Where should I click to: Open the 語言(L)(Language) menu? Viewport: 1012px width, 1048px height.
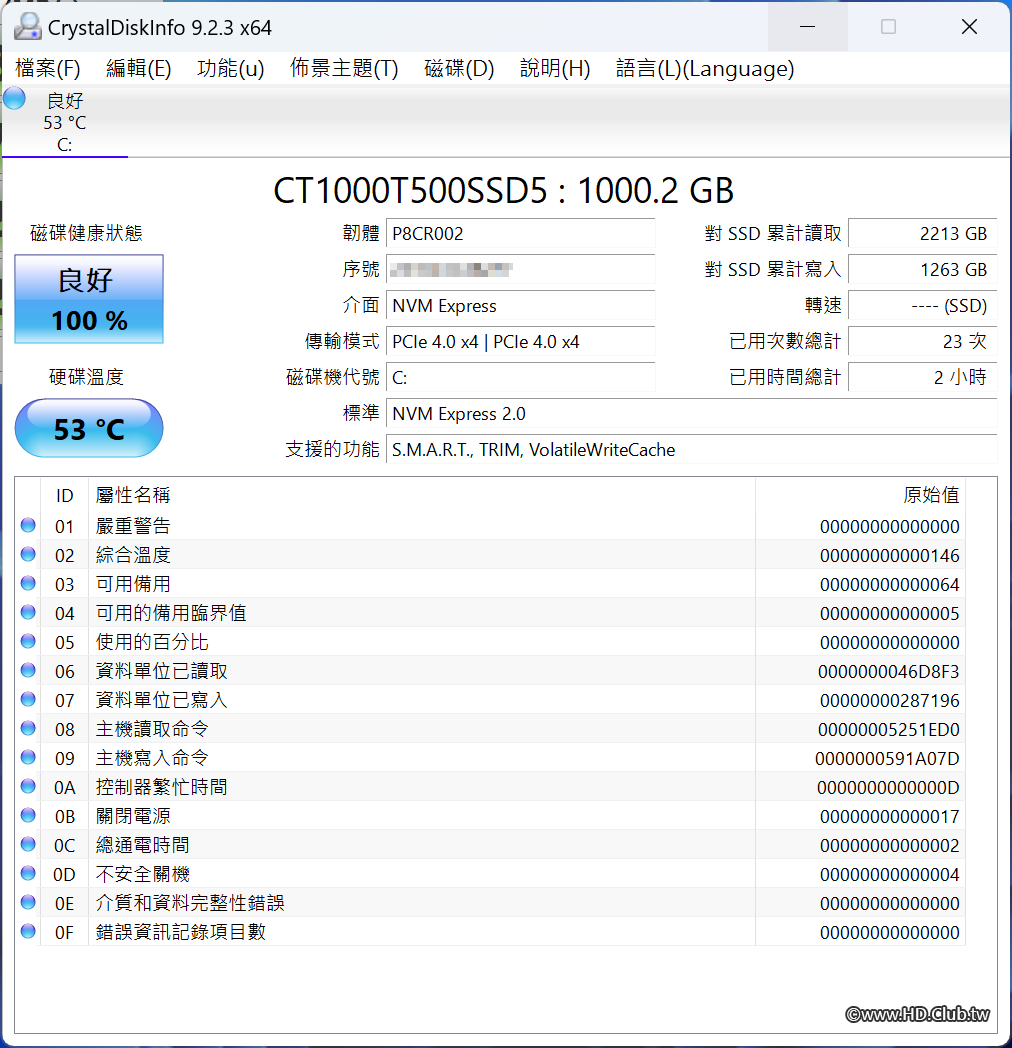point(705,68)
